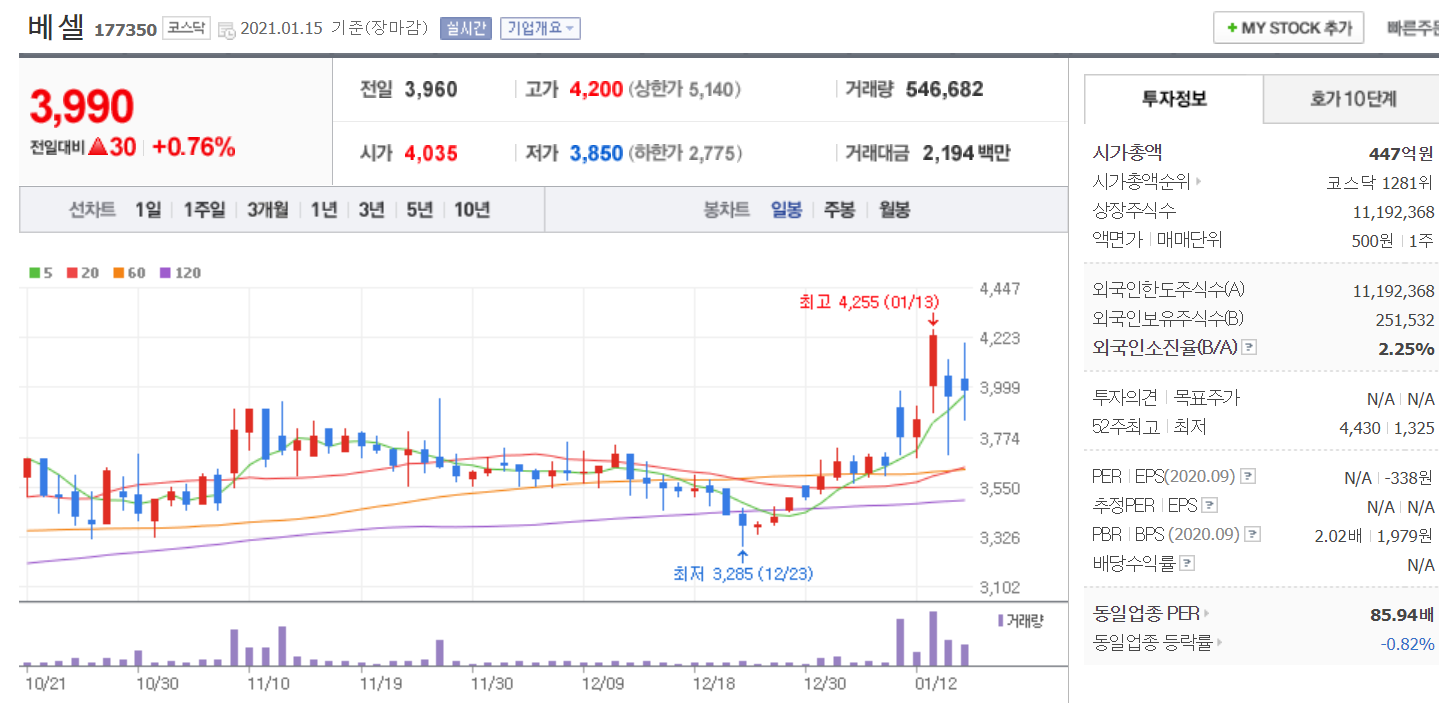This screenshot has width=1439, height=703.
Task: Click the help icon beside 외국인소진율(B/A)
Action: point(1249,348)
